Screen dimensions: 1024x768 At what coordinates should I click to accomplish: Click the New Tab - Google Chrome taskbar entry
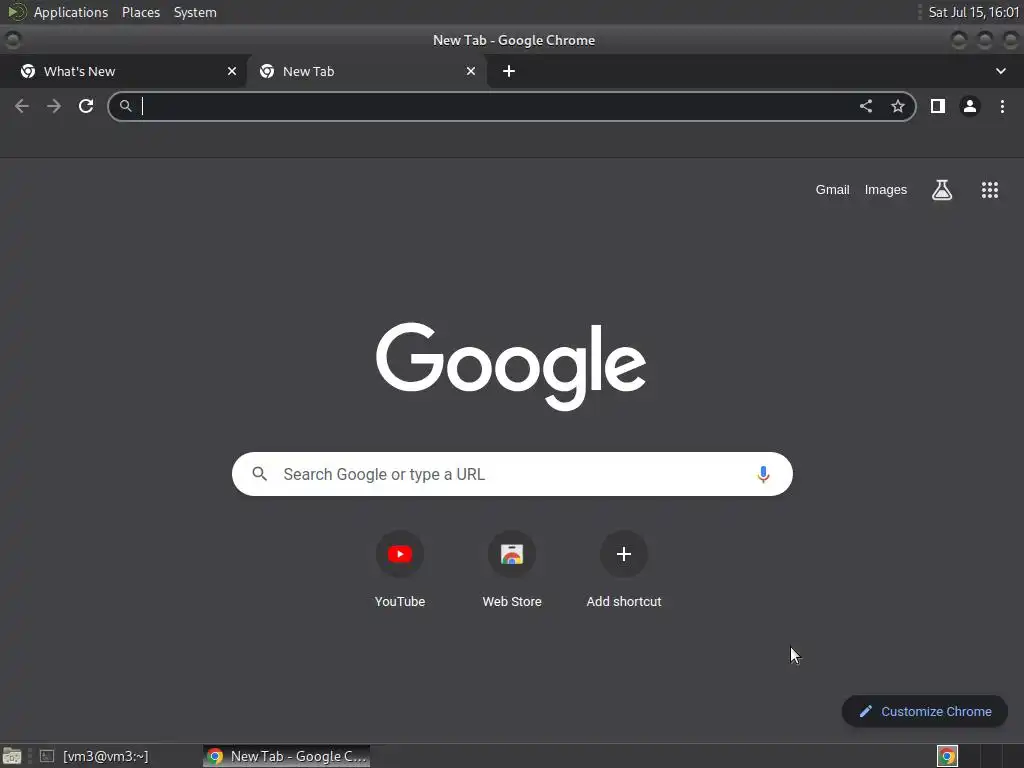coord(287,756)
